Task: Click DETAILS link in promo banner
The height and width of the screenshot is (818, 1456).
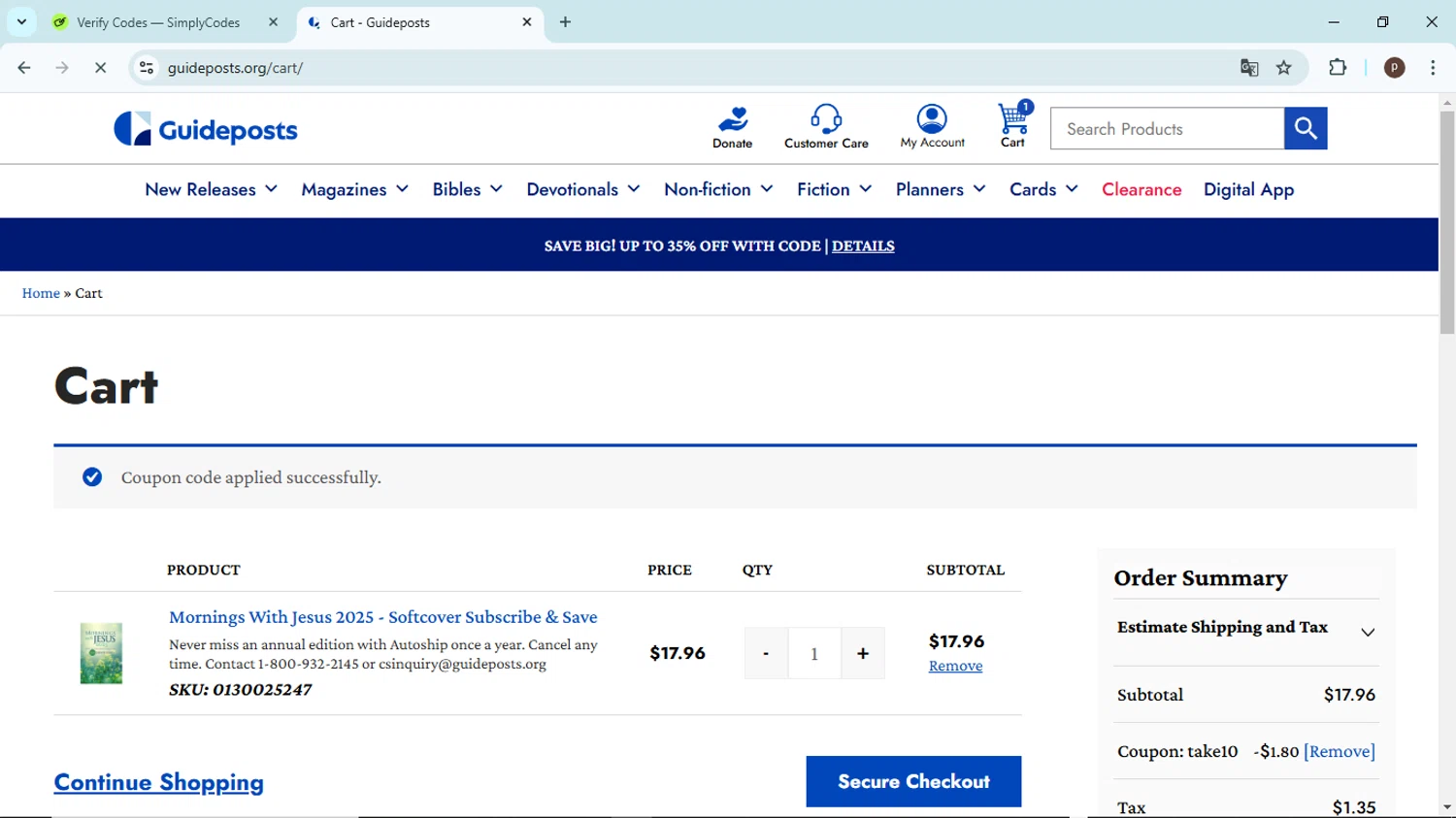Action: click(863, 246)
